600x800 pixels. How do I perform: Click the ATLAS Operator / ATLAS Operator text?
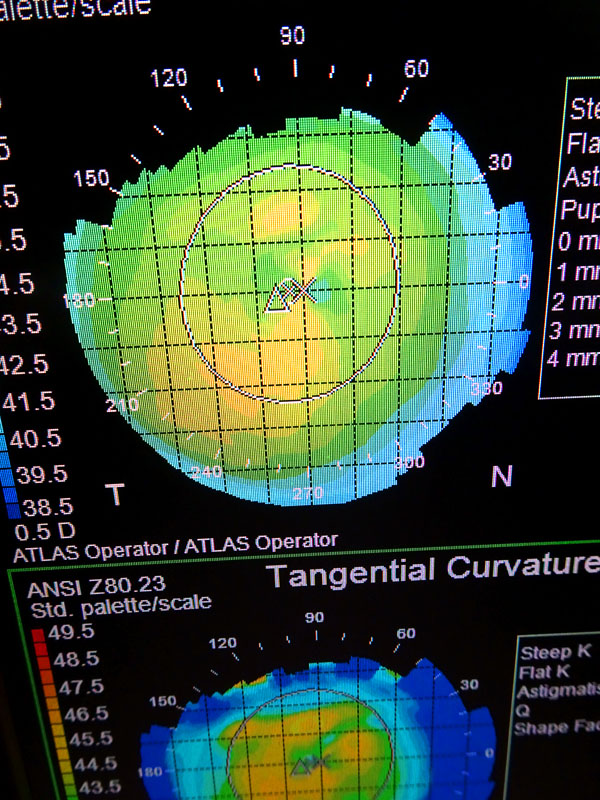pos(176,547)
